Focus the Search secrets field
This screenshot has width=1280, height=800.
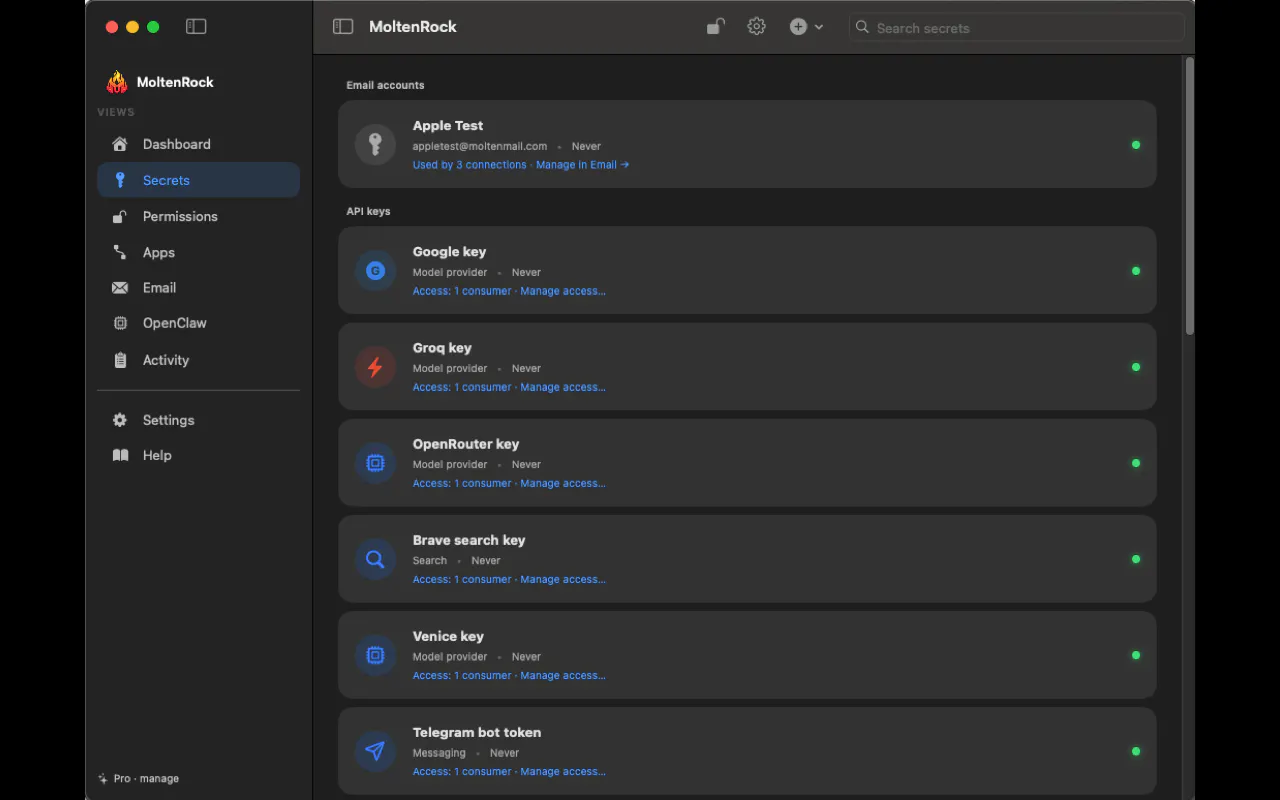pyautogui.click(x=1016, y=27)
